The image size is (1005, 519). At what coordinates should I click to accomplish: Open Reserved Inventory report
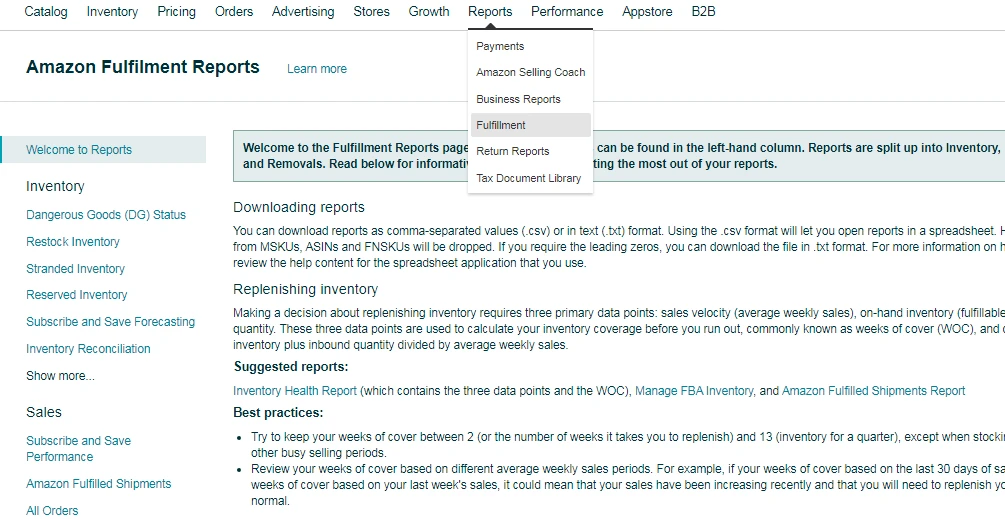tap(76, 295)
